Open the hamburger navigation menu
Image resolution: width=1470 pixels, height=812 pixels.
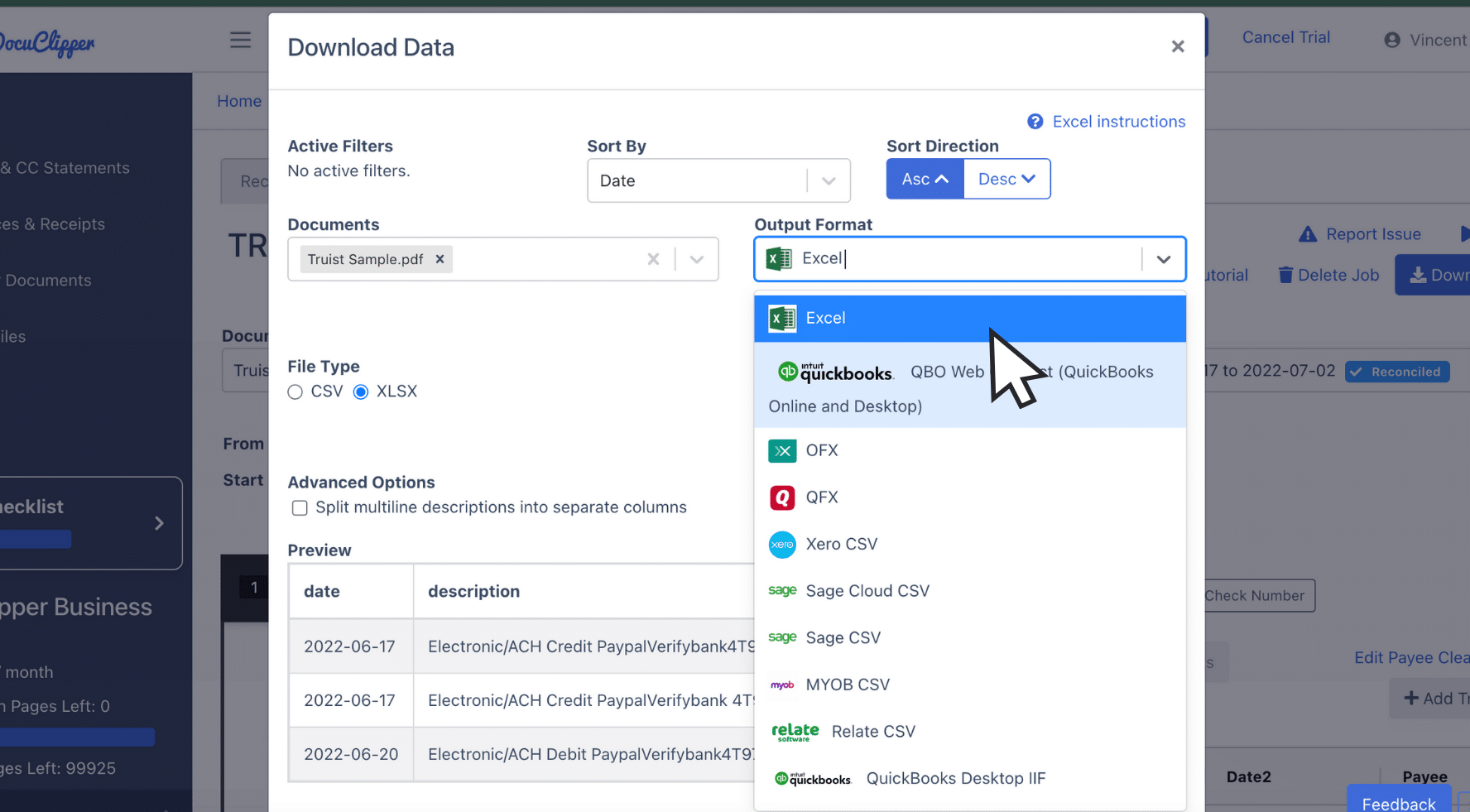240,39
